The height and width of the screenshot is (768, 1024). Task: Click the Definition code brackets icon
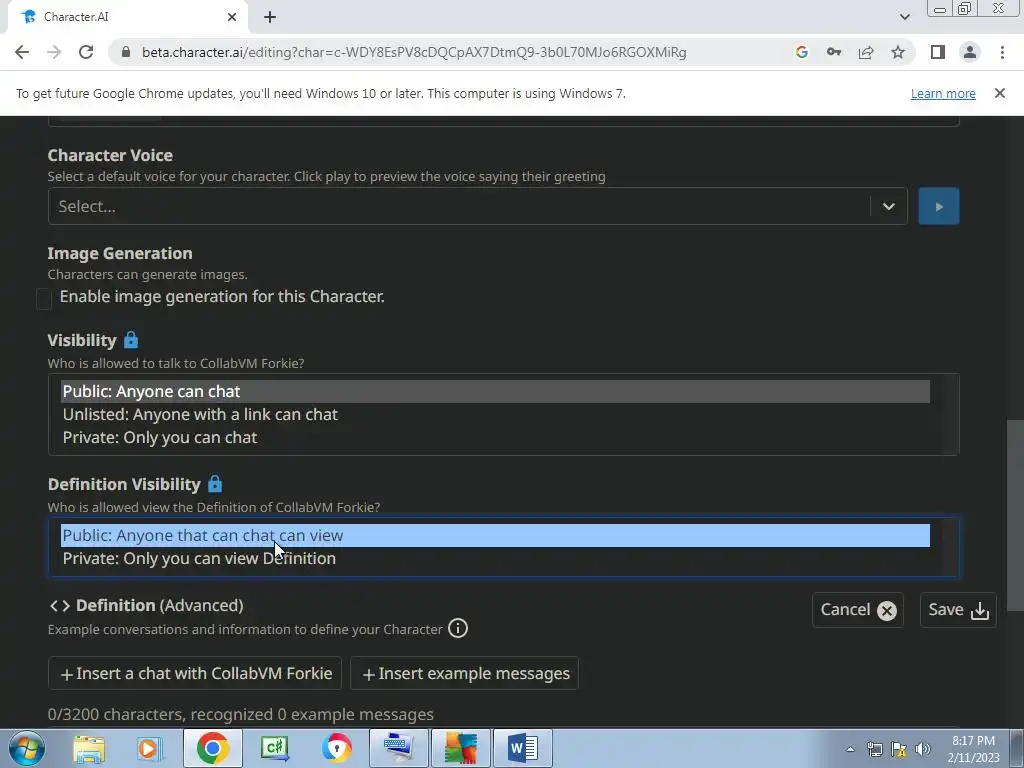click(59, 606)
